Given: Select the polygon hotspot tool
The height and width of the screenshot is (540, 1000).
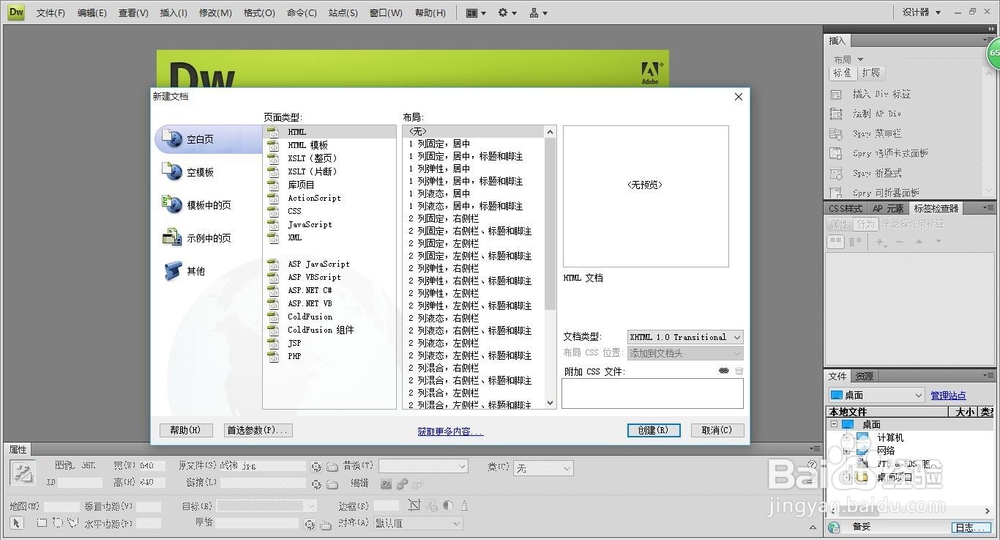Looking at the screenshot, I should (x=73, y=523).
